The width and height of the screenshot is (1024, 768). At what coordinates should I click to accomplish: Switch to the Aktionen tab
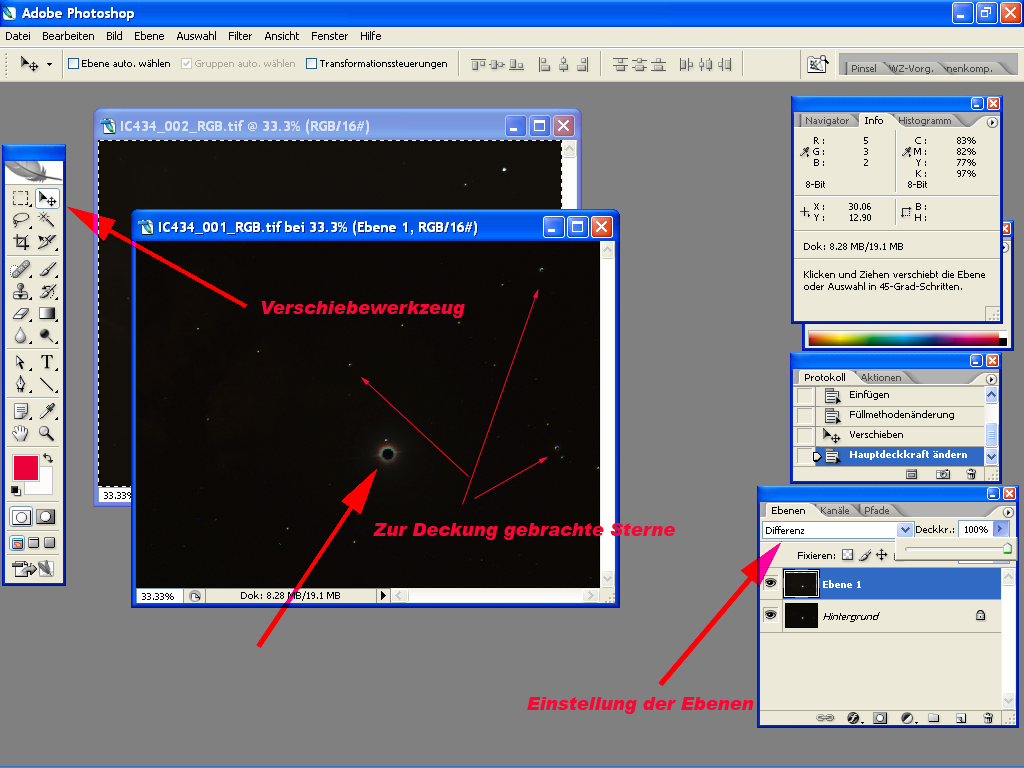tap(880, 377)
